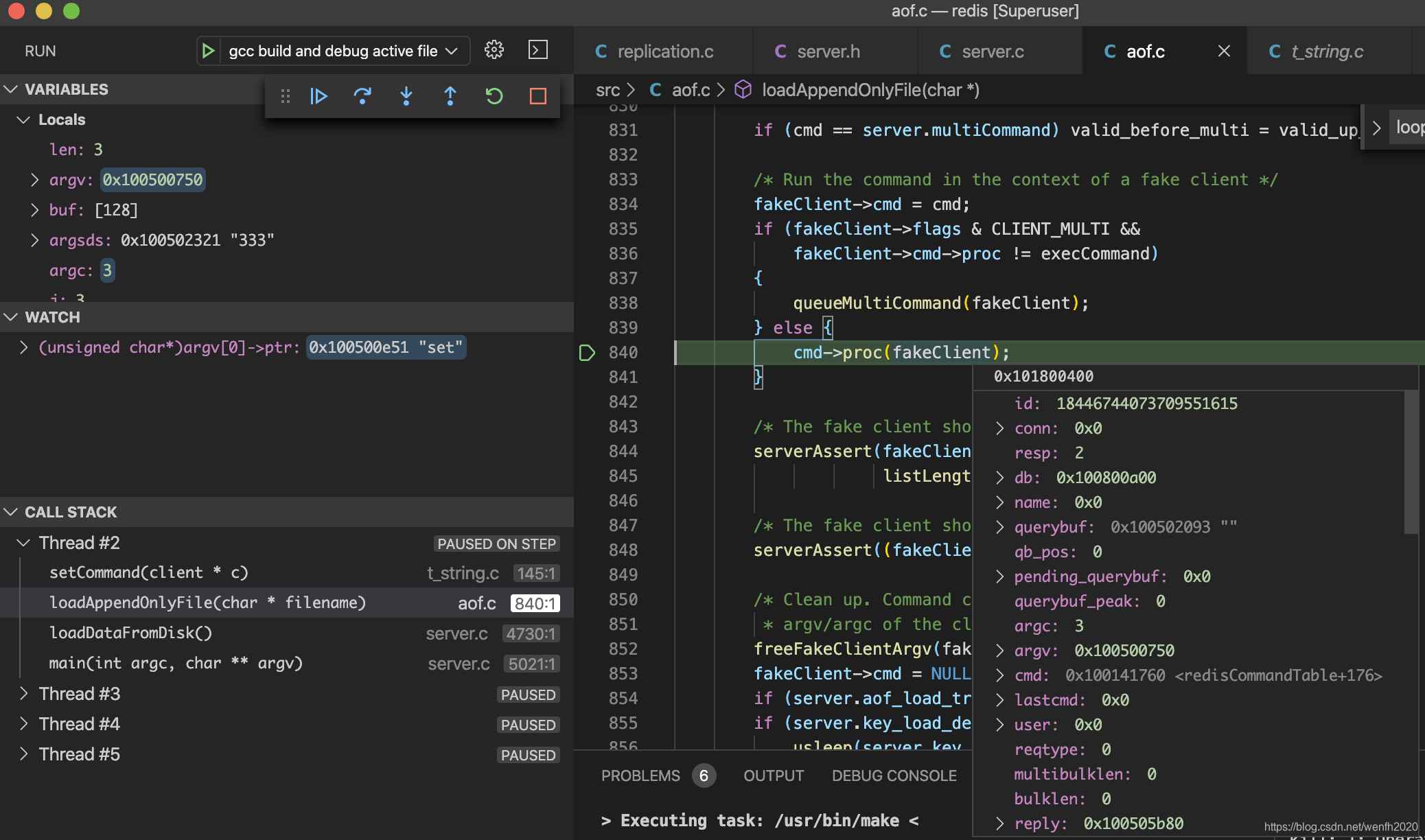Select main frame in call stack
This screenshot has width=1425, height=840.
pyautogui.click(x=287, y=664)
